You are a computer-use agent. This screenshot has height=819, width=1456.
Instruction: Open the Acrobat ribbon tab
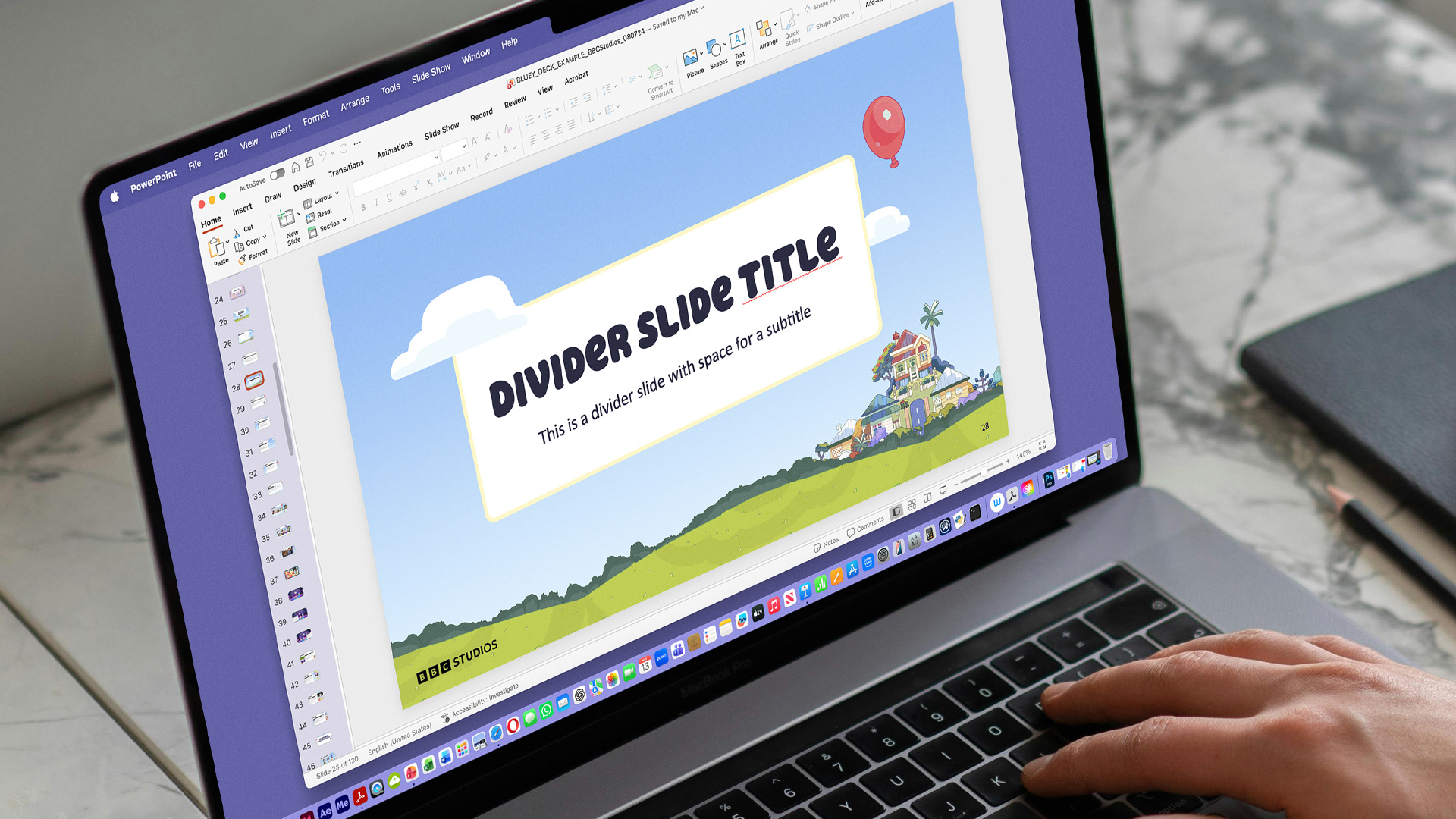pyautogui.click(x=576, y=77)
